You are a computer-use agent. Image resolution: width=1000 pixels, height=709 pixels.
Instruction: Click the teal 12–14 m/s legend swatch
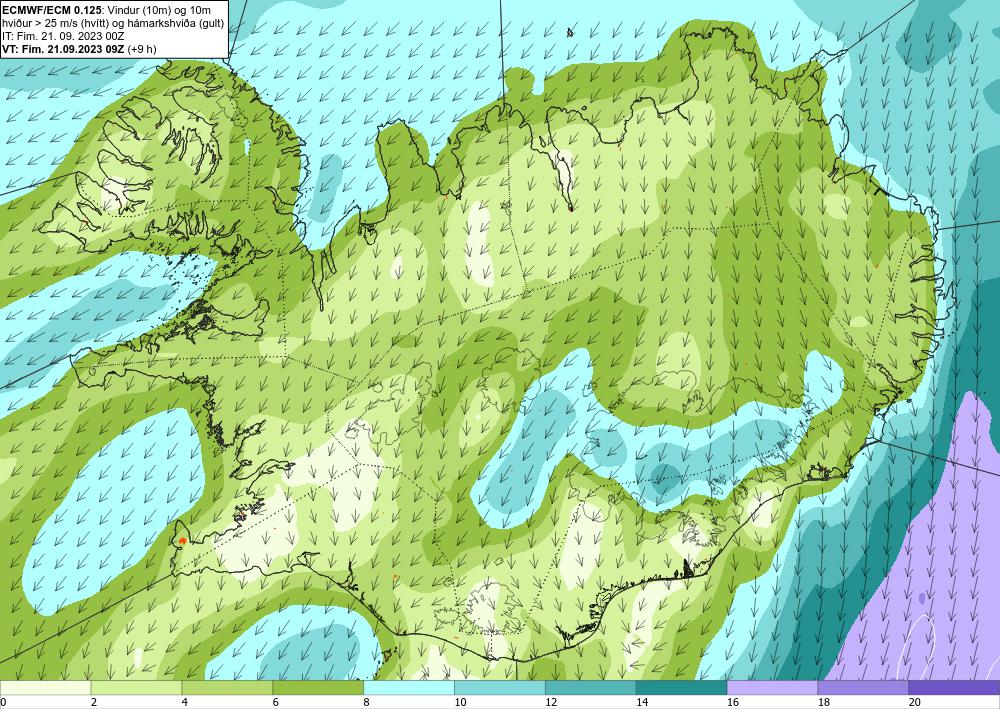click(591, 688)
